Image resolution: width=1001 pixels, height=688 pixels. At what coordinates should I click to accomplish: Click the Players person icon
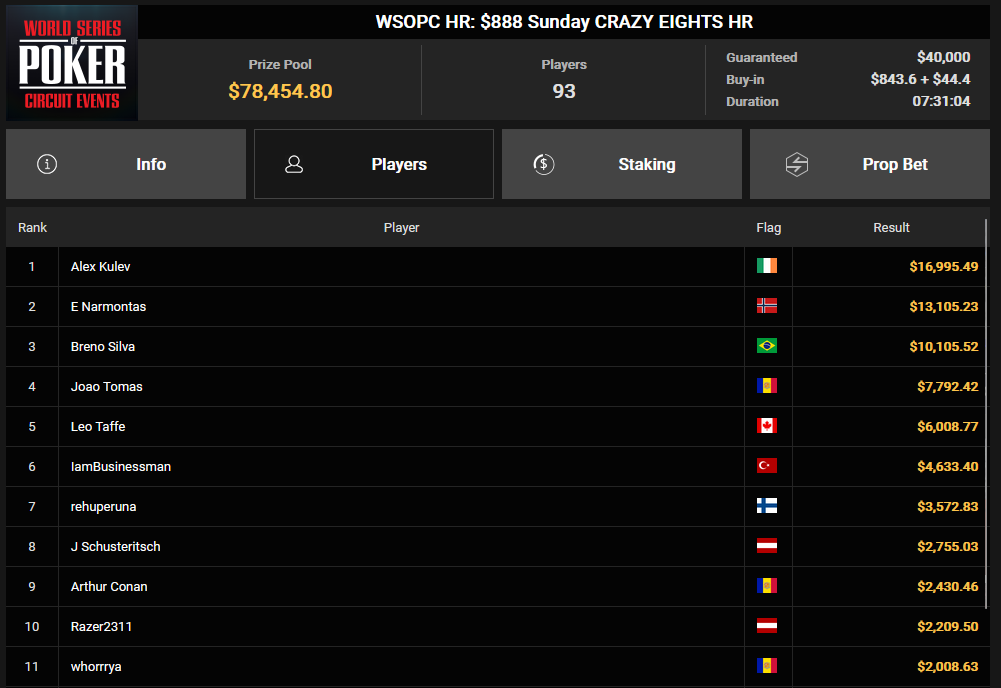click(x=294, y=164)
